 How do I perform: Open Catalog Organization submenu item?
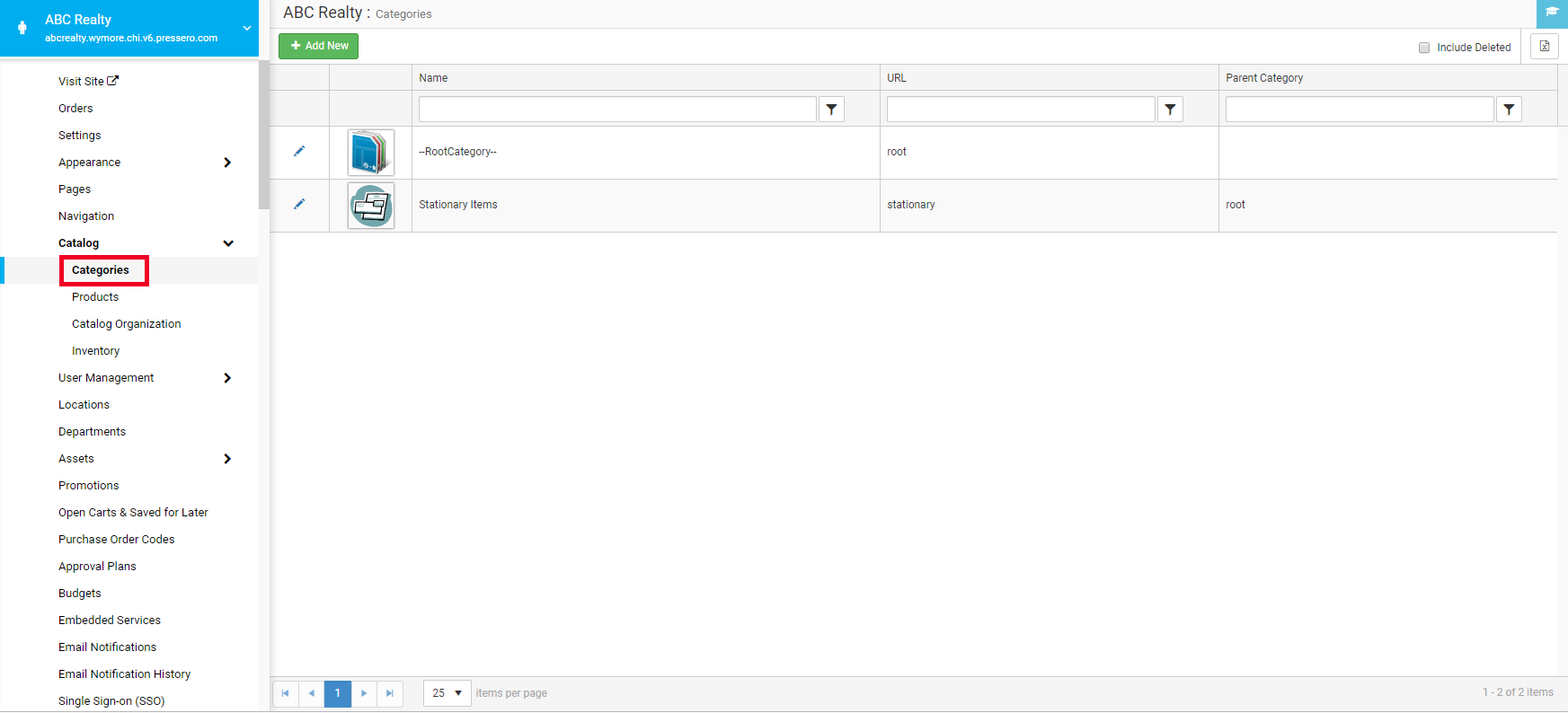pyautogui.click(x=127, y=324)
